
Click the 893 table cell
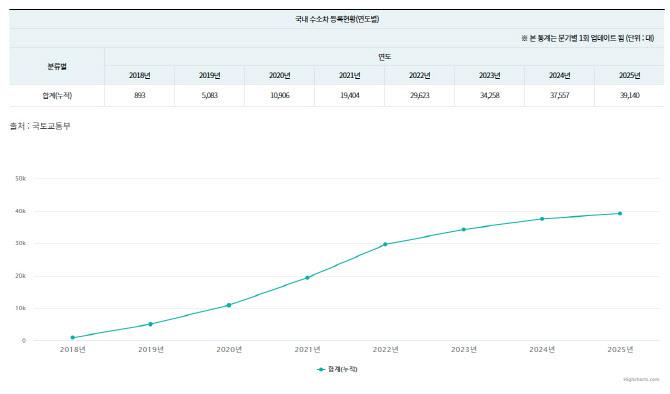click(x=140, y=95)
